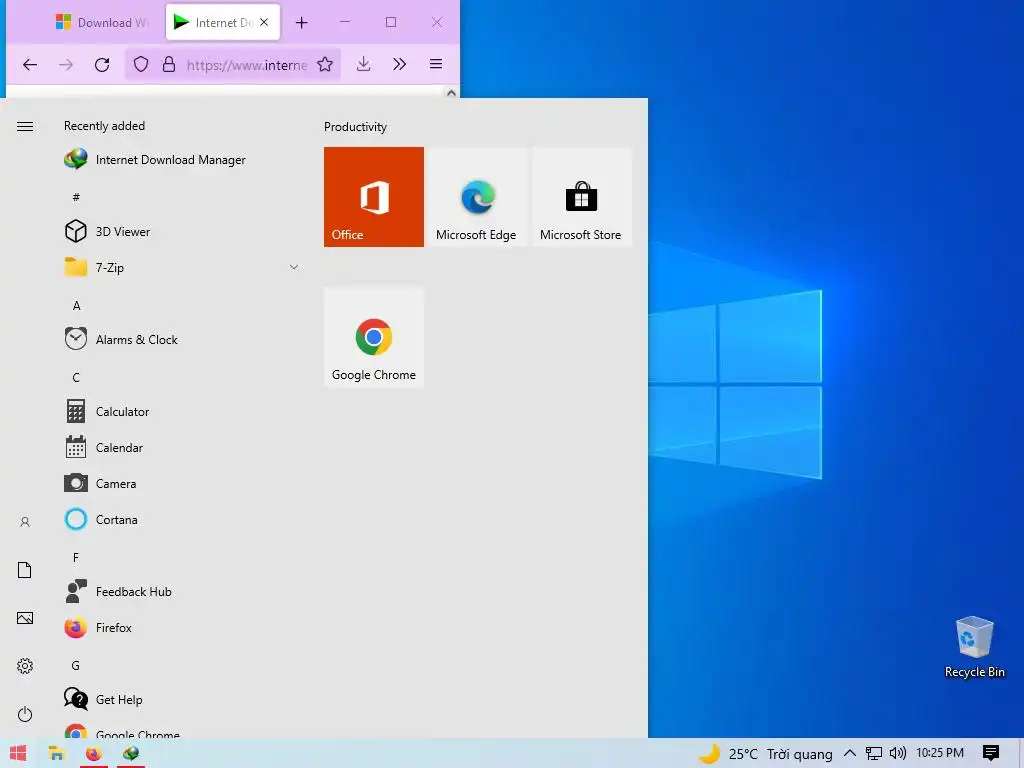Reload the browser page
Image resolution: width=1024 pixels, height=768 pixels.
102,64
